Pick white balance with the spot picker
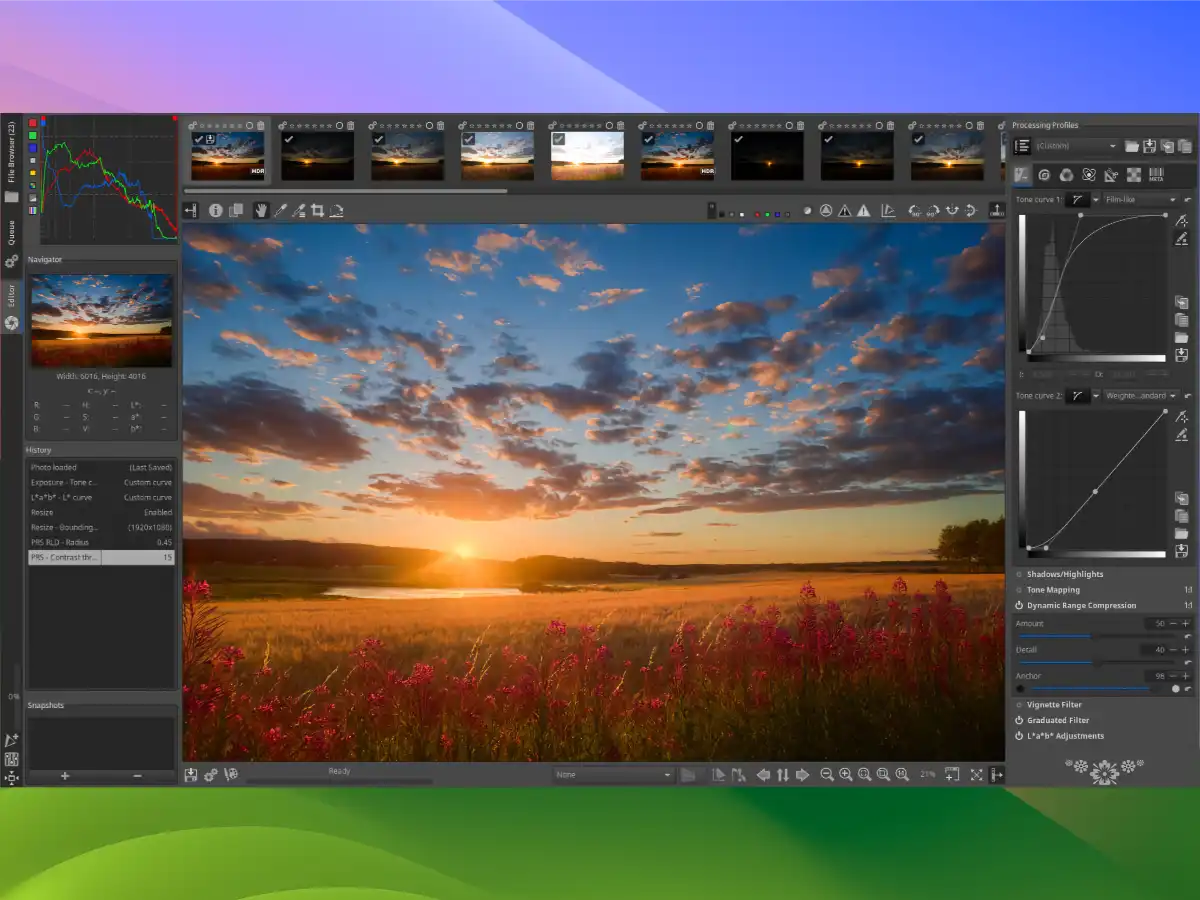 [x=280, y=210]
